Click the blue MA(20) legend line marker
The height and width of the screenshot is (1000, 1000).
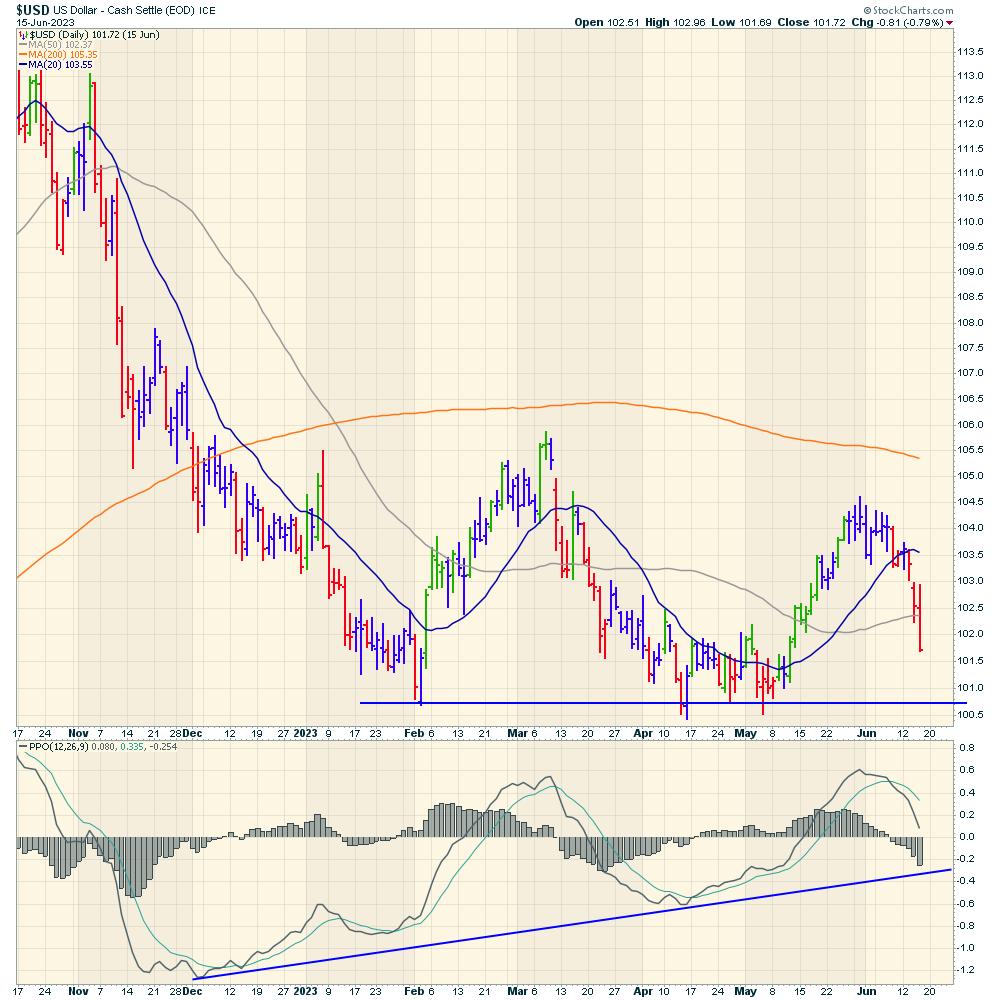(x=24, y=67)
